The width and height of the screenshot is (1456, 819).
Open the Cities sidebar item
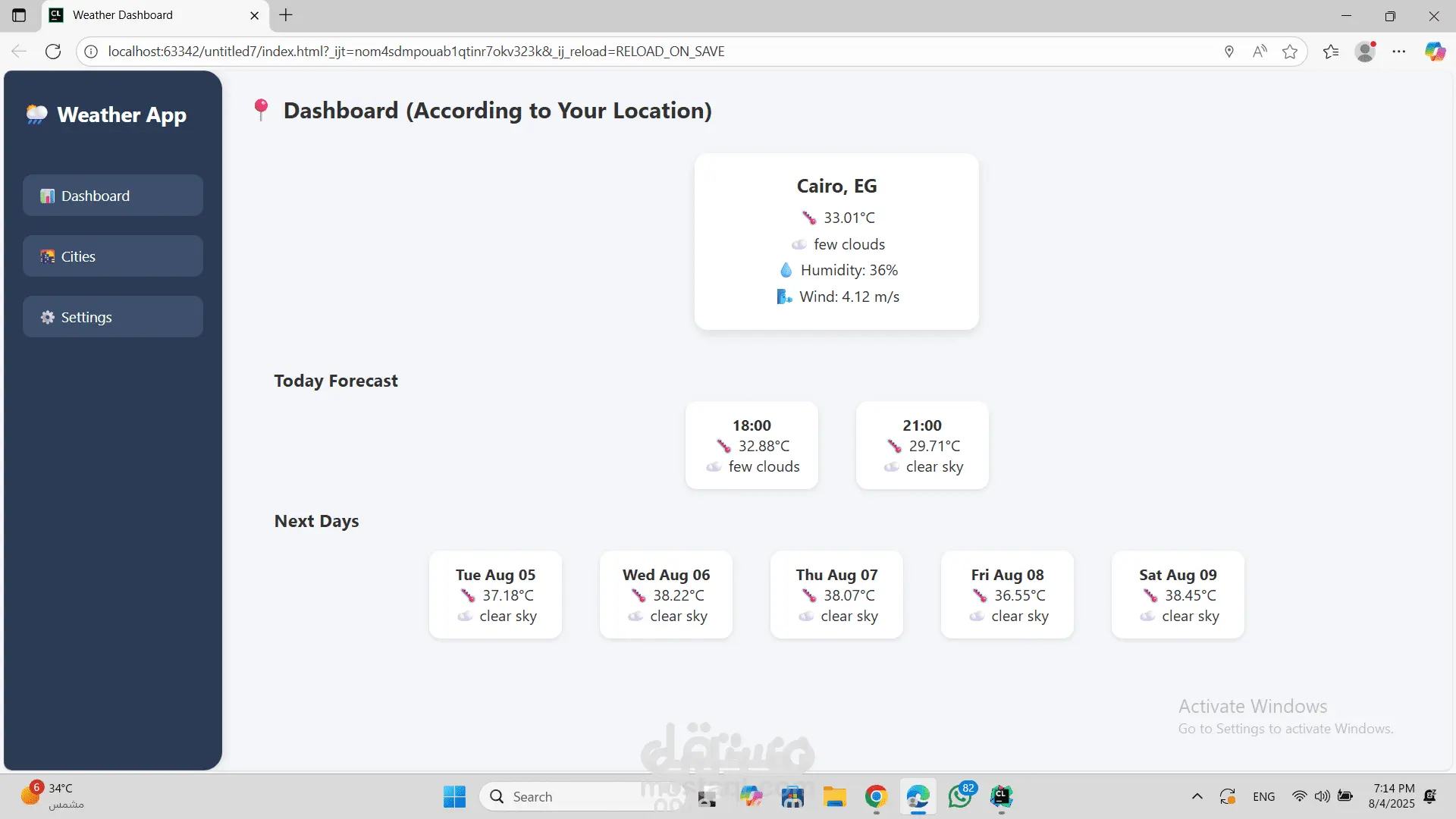[112, 256]
